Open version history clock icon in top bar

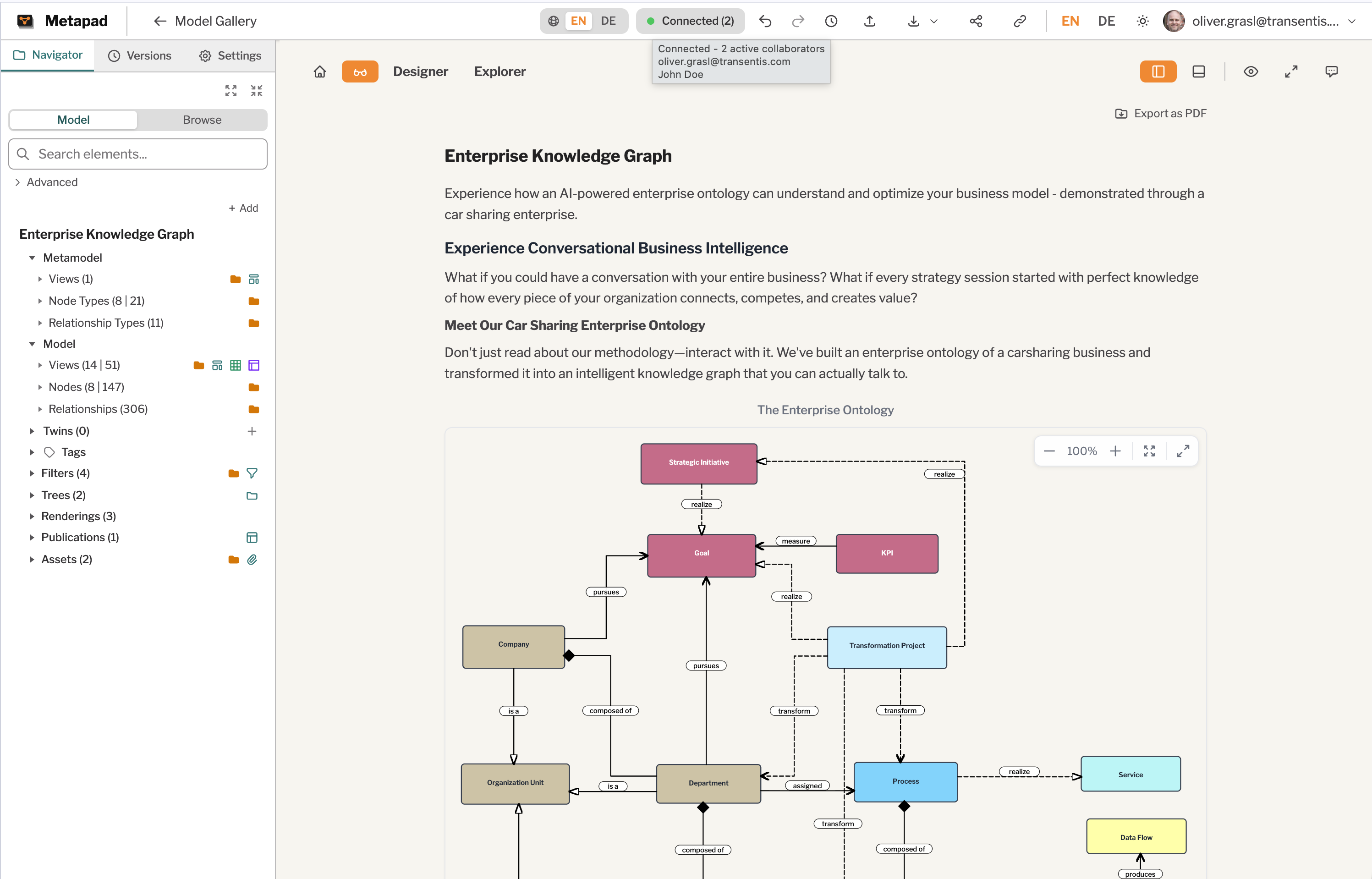(831, 21)
